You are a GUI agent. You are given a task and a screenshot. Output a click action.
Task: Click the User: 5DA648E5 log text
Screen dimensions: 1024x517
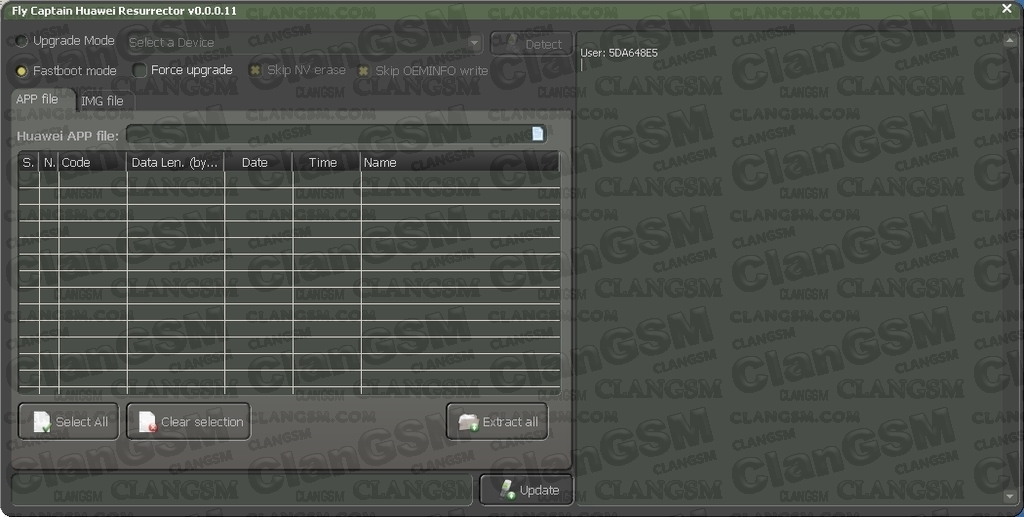pos(618,53)
